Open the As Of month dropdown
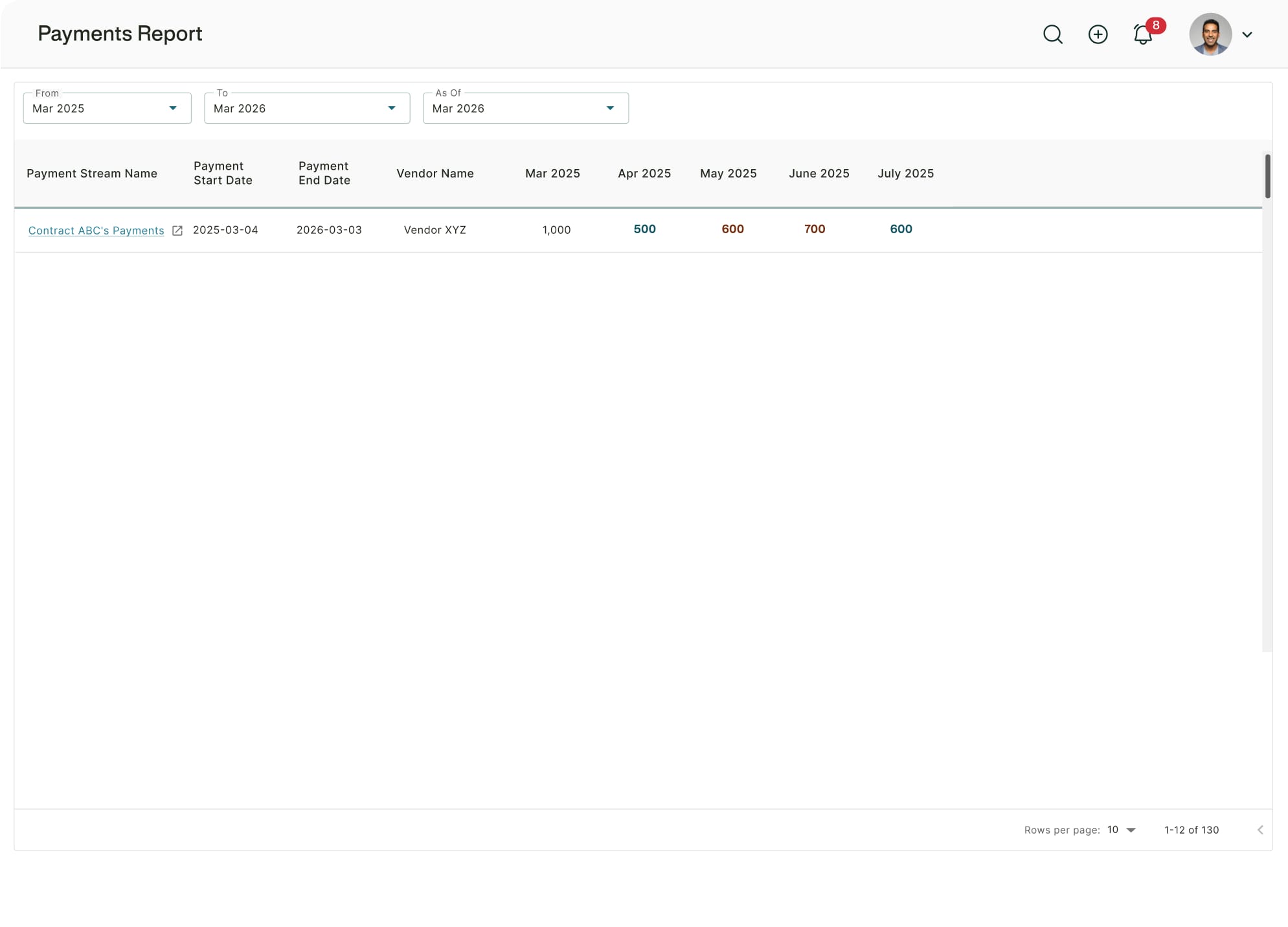 [x=525, y=108]
